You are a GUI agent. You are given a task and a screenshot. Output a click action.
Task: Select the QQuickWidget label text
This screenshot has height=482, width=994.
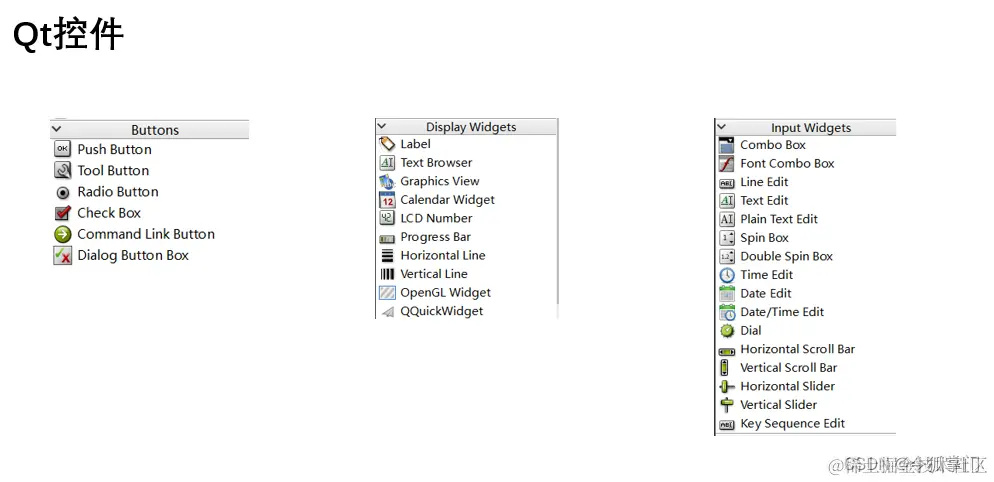(442, 311)
